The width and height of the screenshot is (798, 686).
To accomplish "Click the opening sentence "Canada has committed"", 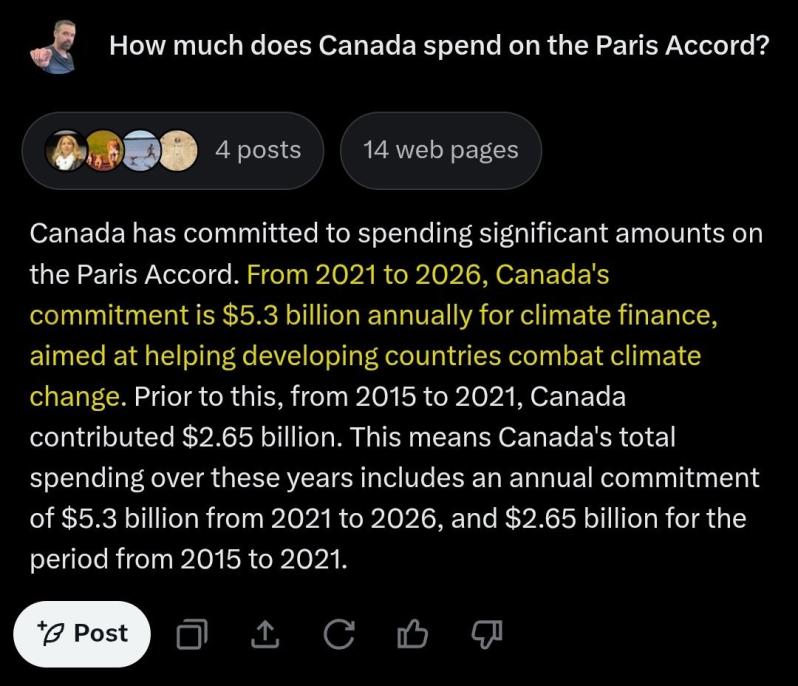I will (395, 234).
